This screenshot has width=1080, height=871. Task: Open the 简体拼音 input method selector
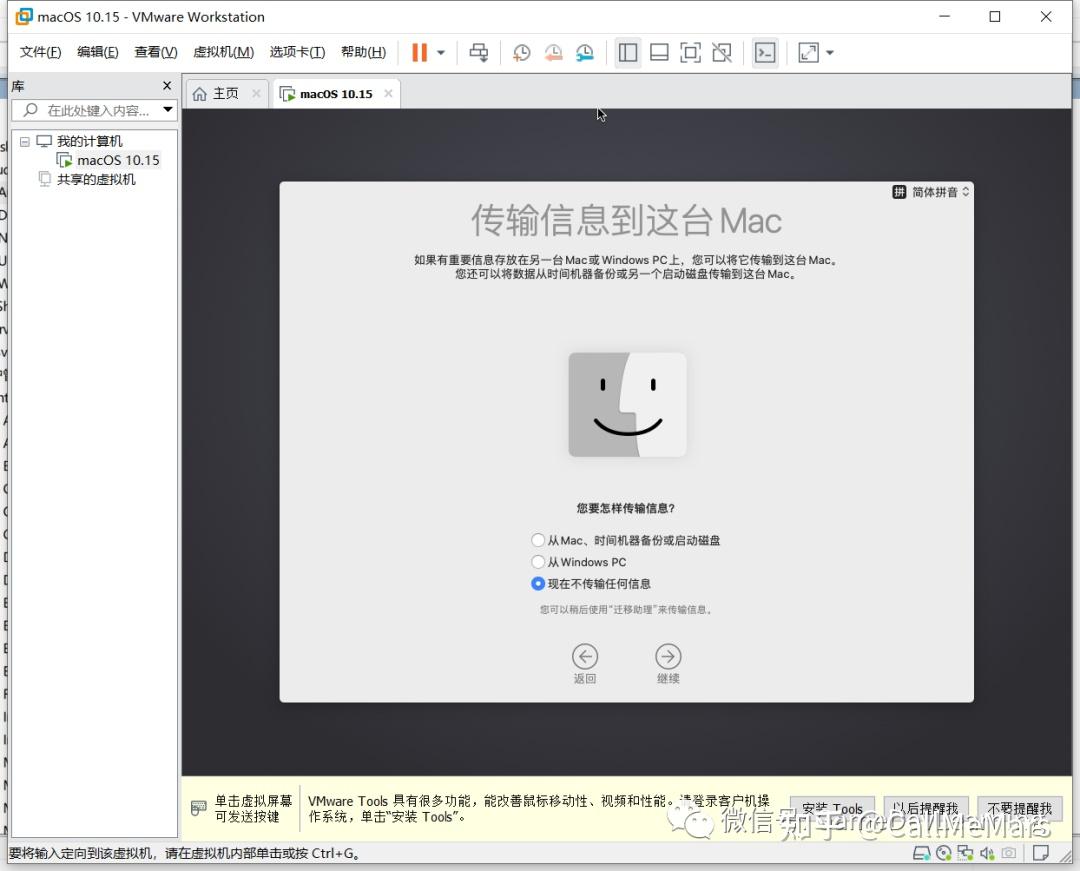click(931, 192)
